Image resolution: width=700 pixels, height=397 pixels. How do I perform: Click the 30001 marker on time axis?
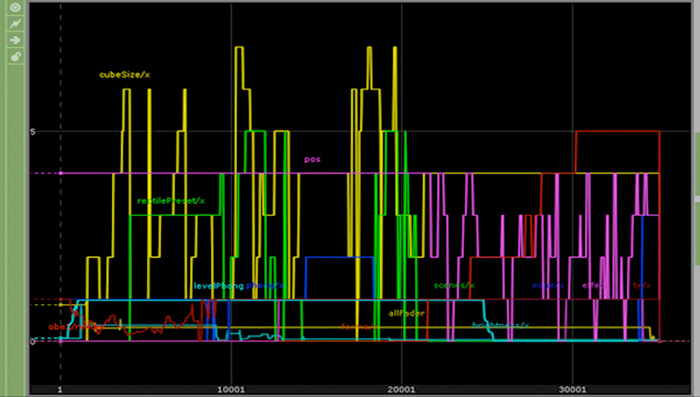click(572, 389)
